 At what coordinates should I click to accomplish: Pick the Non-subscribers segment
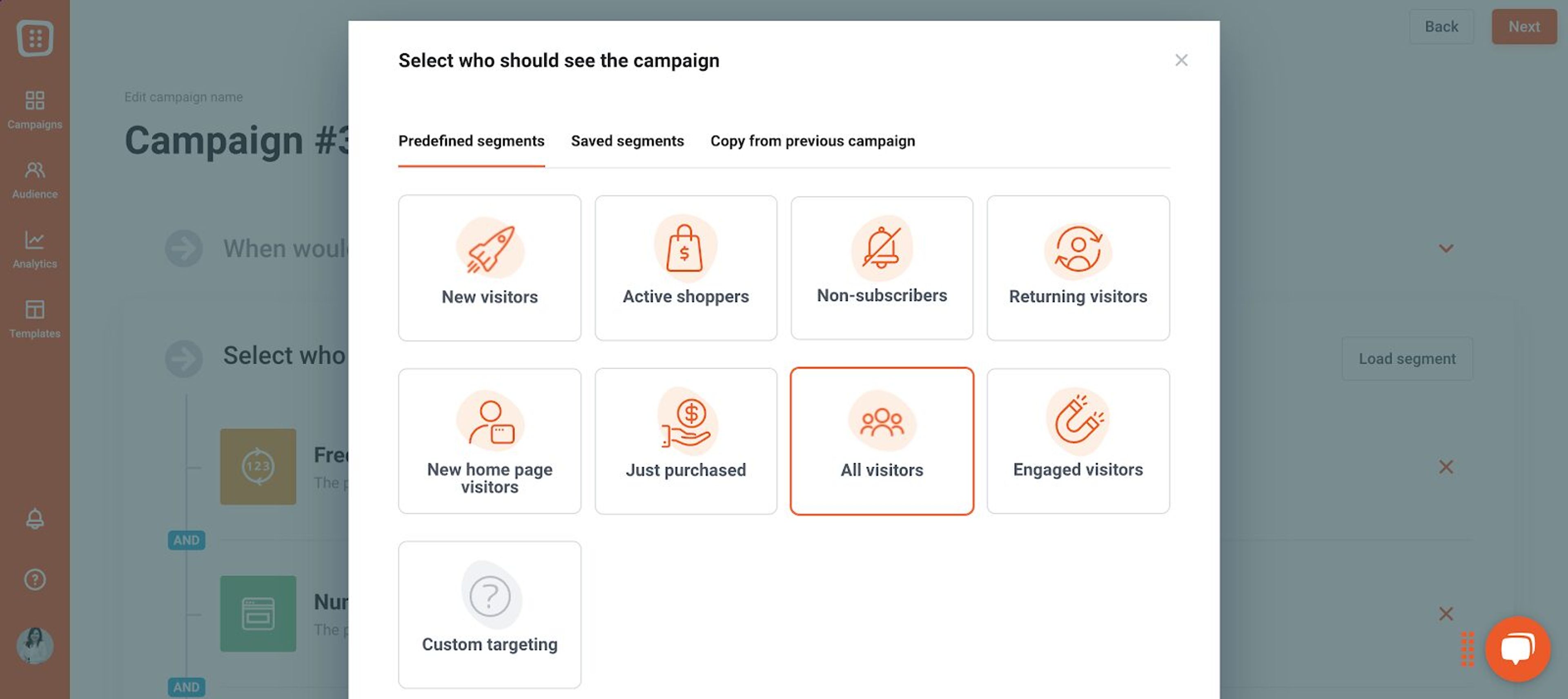tap(882, 268)
